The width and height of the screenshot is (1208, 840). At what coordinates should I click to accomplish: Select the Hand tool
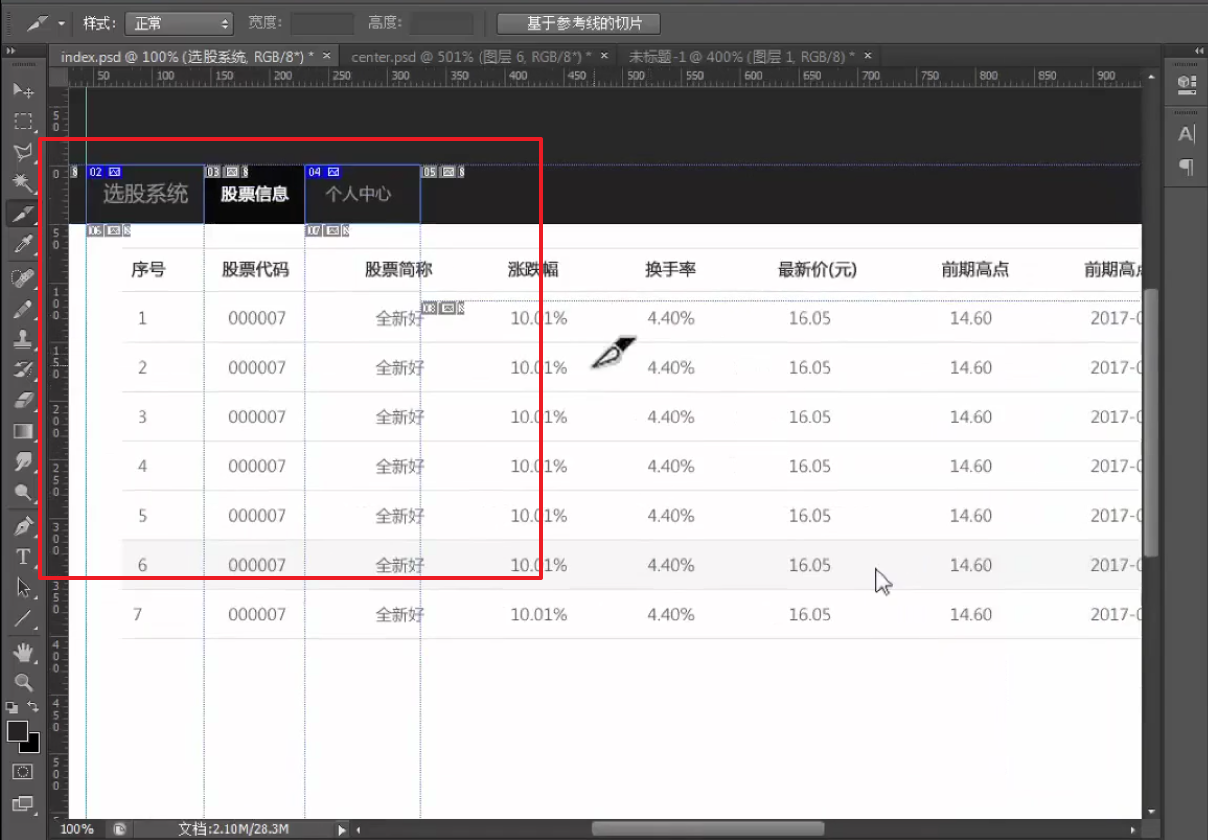point(23,652)
